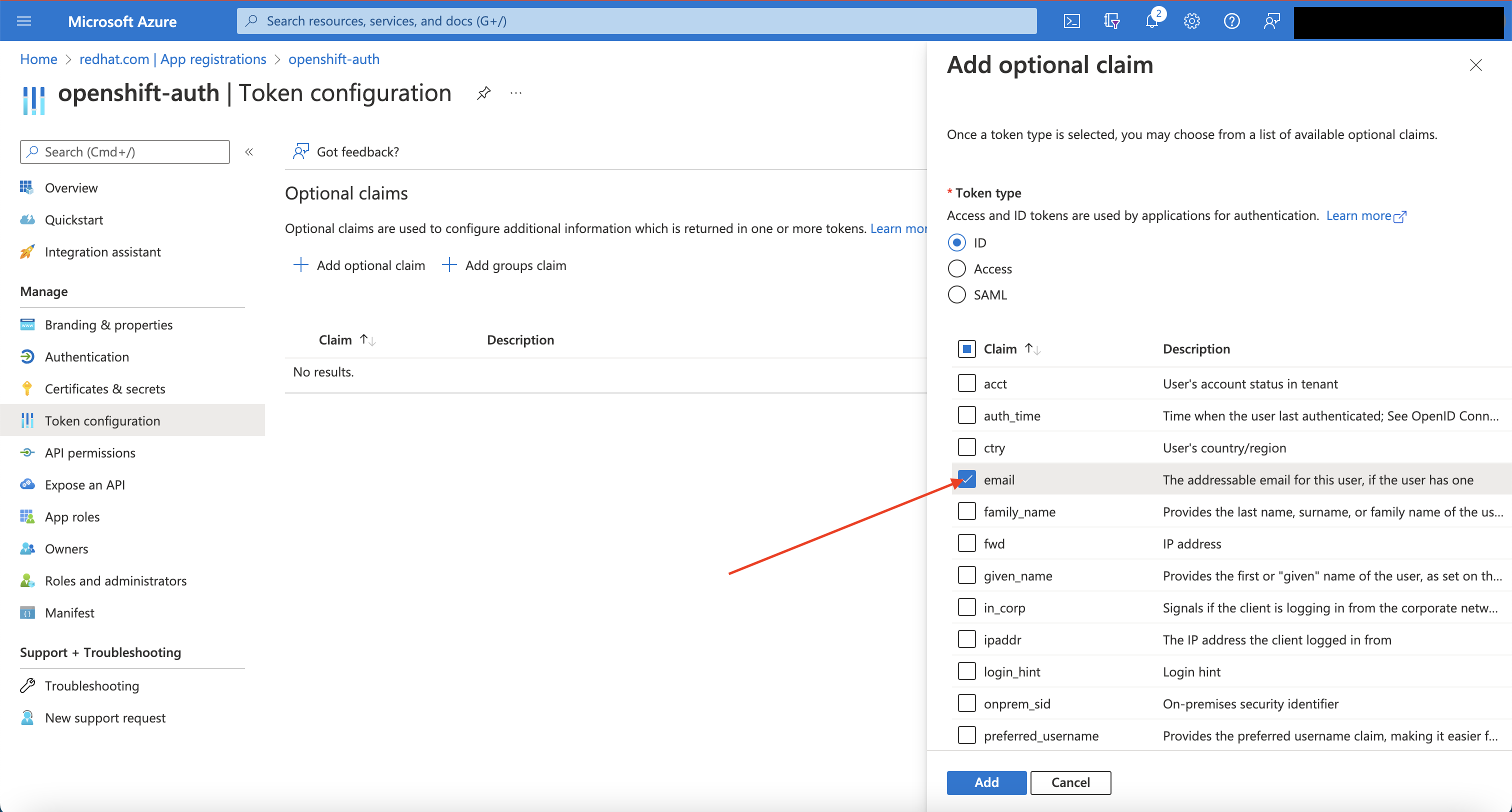Click the Got feedback icon
Image resolution: width=1512 pixels, height=812 pixels.
pos(301,151)
